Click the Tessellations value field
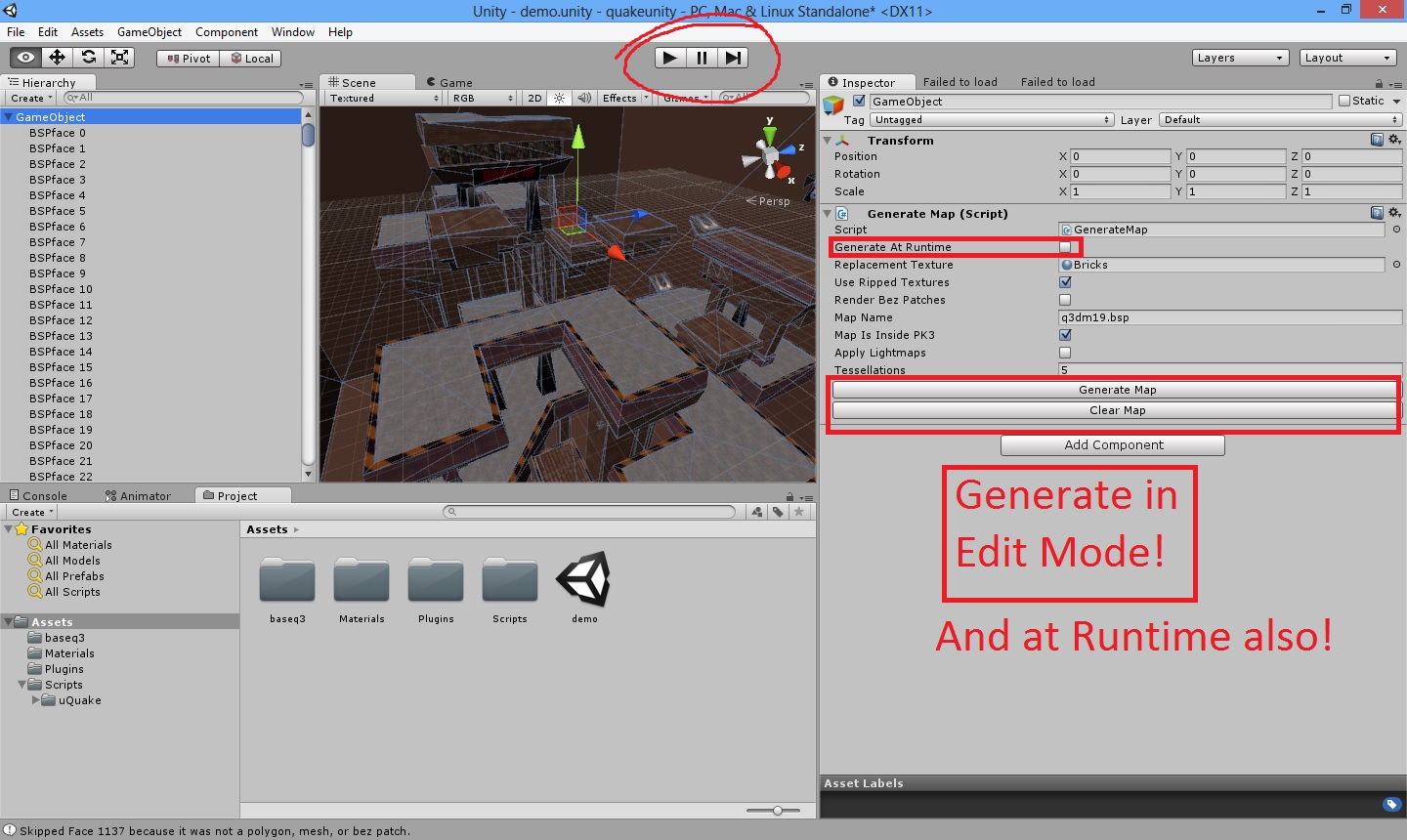The height and width of the screenshot is (840, 1407). point(1230,370)
